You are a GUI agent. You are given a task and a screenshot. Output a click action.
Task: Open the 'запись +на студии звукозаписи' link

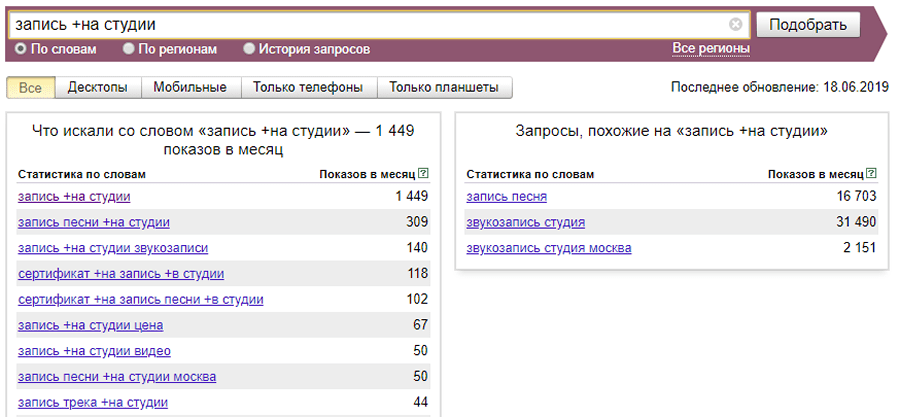pos(113,248)
